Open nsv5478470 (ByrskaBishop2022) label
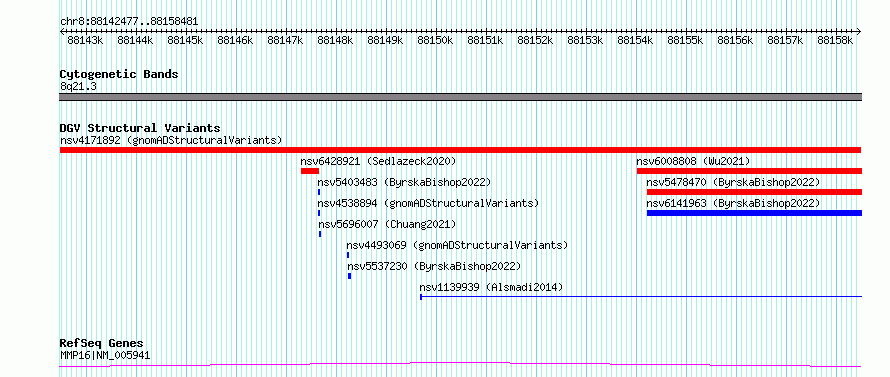This screenshot has height=377, width=890. pyautogui.click(x=733, y=182)
